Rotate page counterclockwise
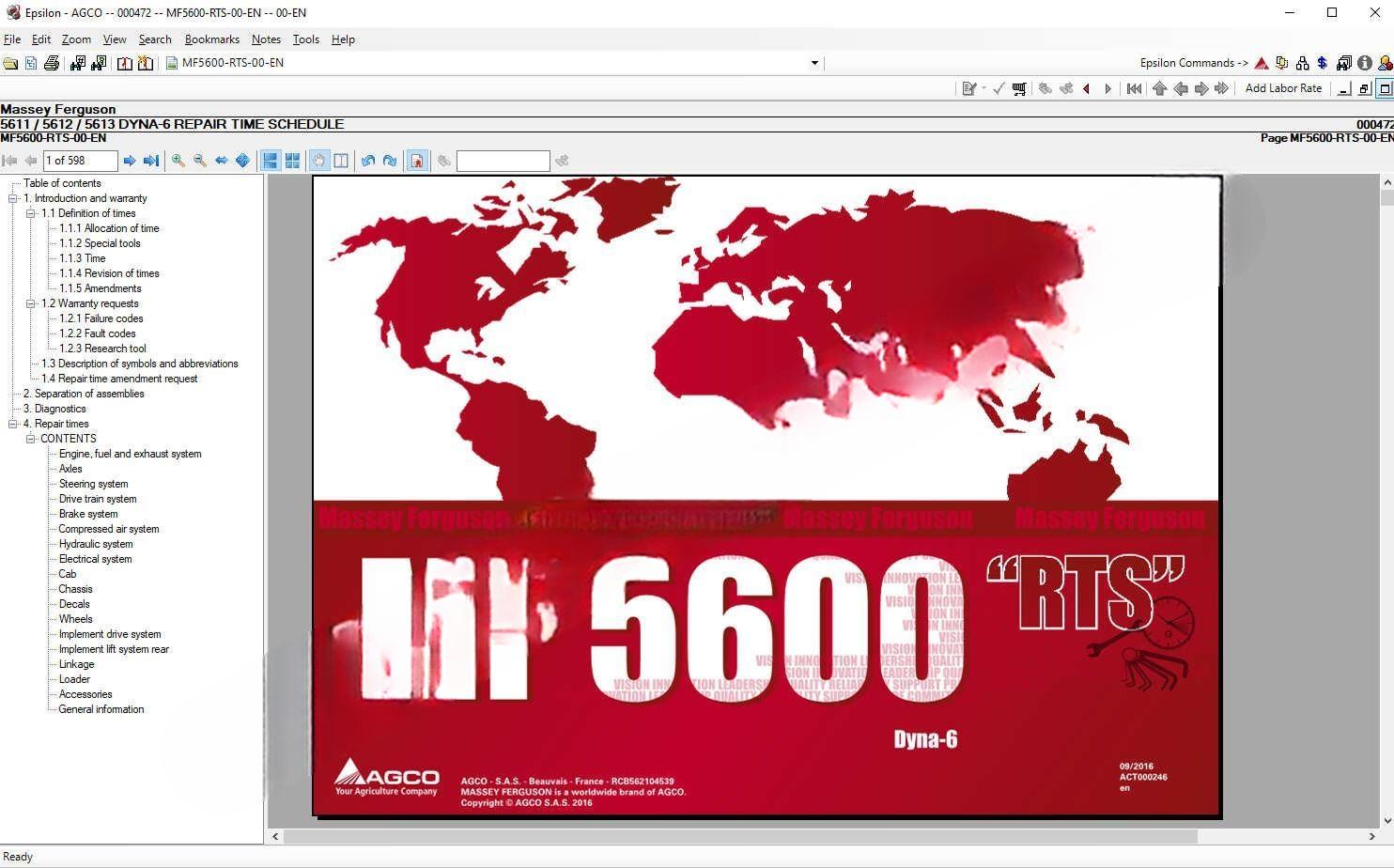 point(368,161)
